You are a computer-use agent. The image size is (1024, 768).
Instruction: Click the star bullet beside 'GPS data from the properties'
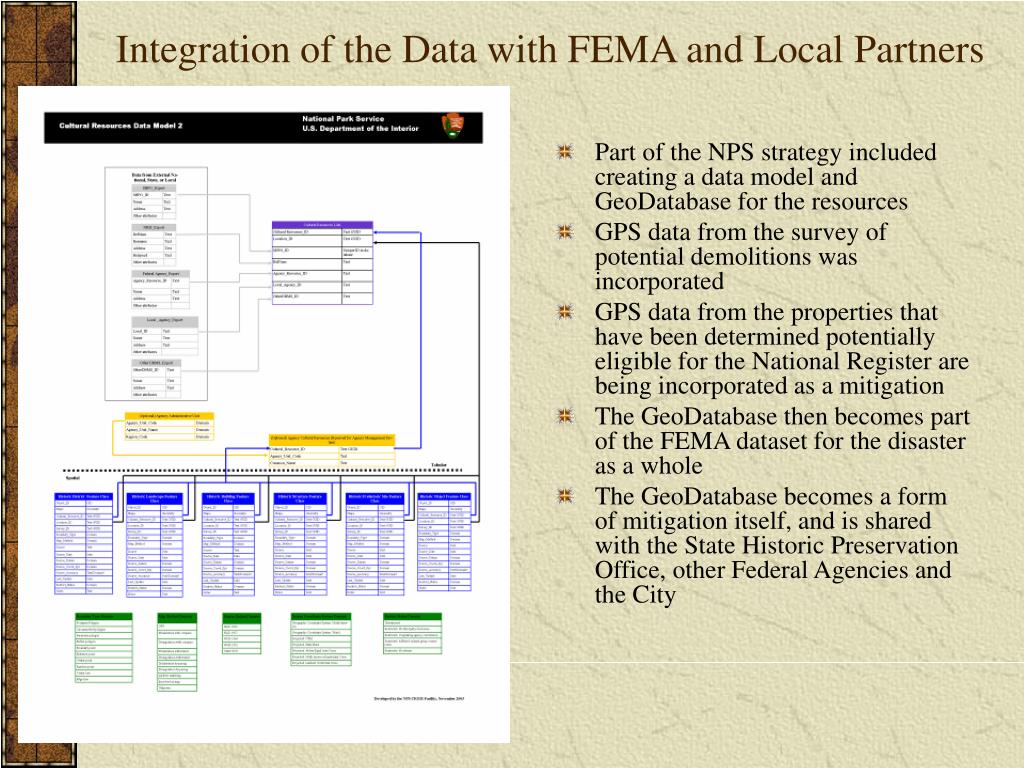click(x=565, y=312)
